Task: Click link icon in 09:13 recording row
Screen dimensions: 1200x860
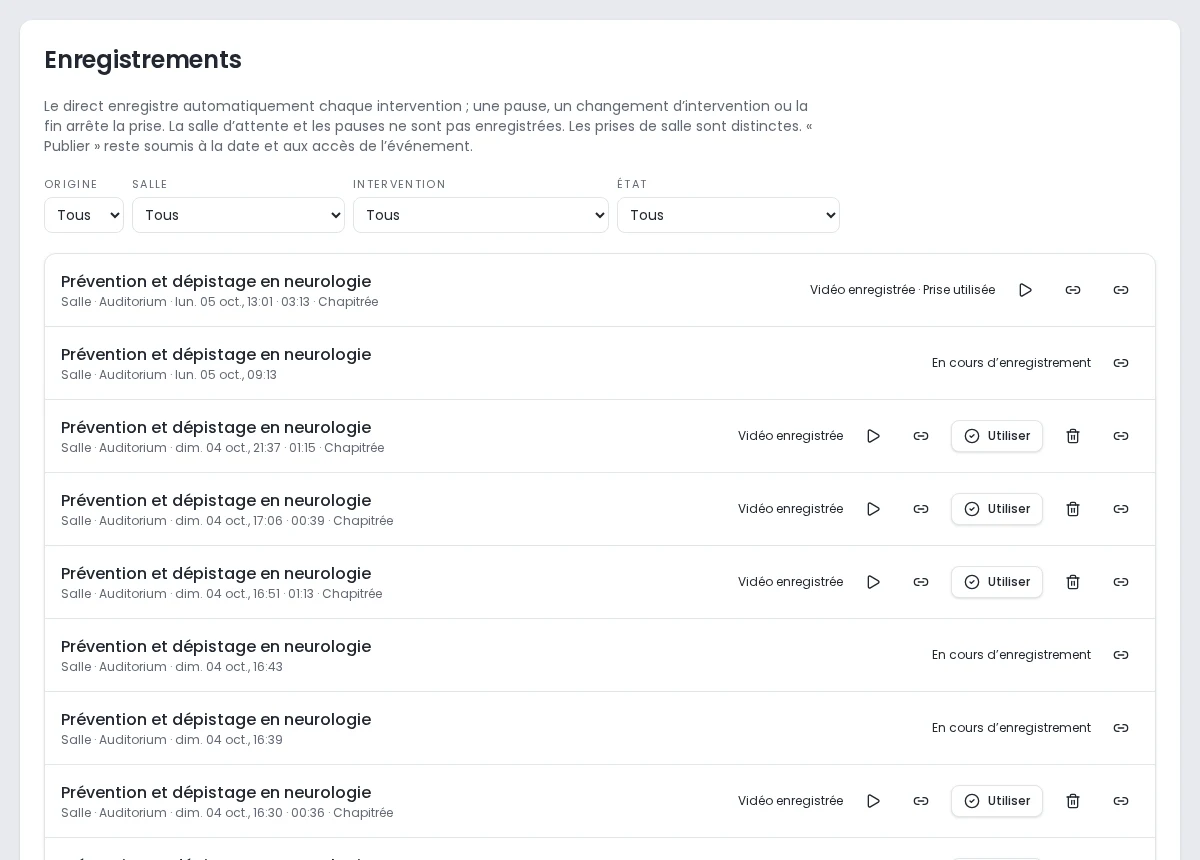Action: click(1121, 363)
